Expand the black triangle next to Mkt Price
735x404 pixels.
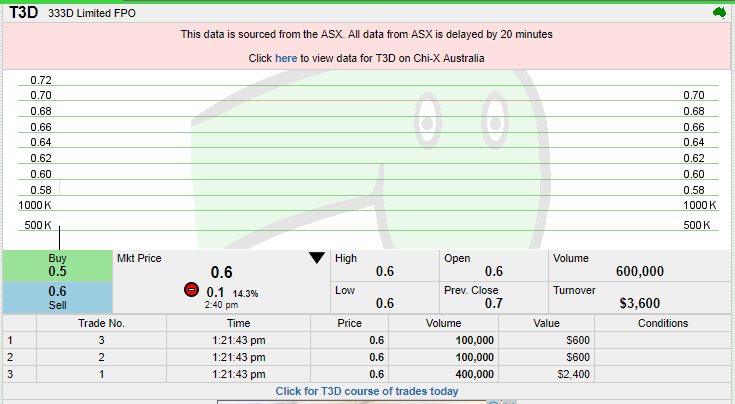click(317, 258)
